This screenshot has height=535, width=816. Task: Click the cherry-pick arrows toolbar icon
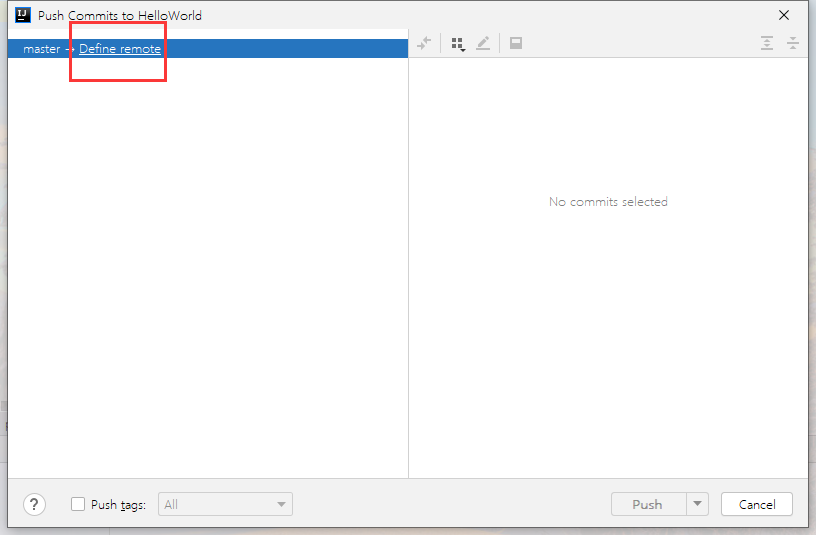click(424, 43)
